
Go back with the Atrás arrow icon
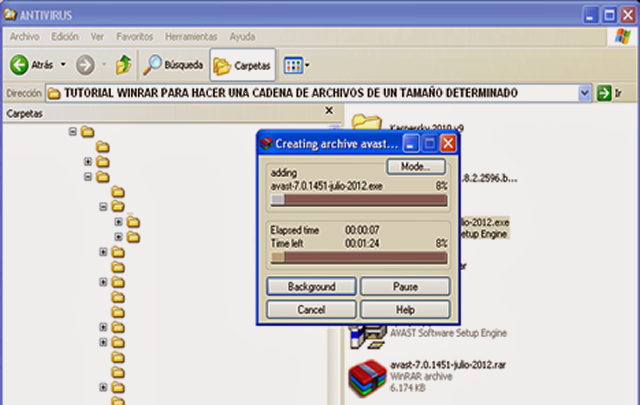click(19, 65)
